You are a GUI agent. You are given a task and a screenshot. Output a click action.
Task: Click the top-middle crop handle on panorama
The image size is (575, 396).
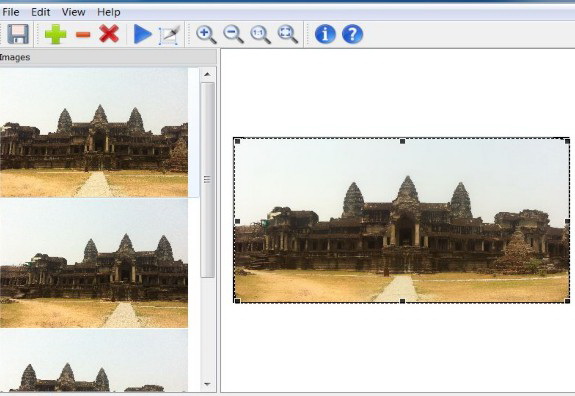(402, 141)
